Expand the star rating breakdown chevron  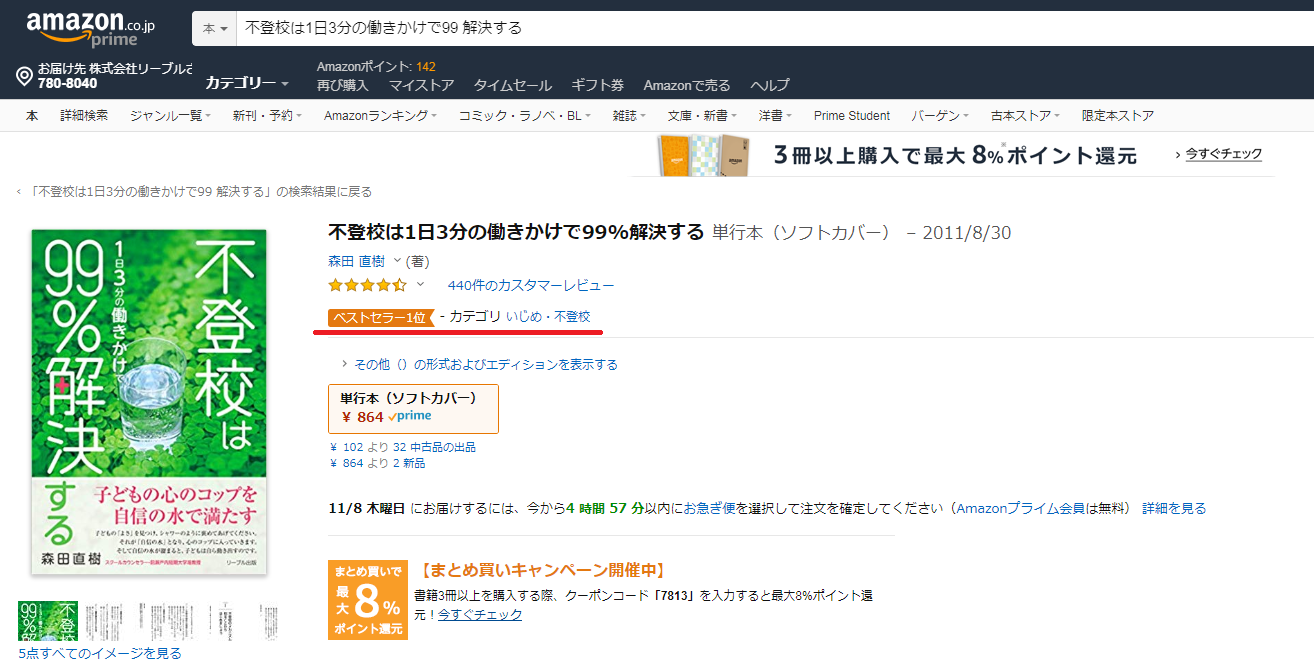tap(420, 285)
